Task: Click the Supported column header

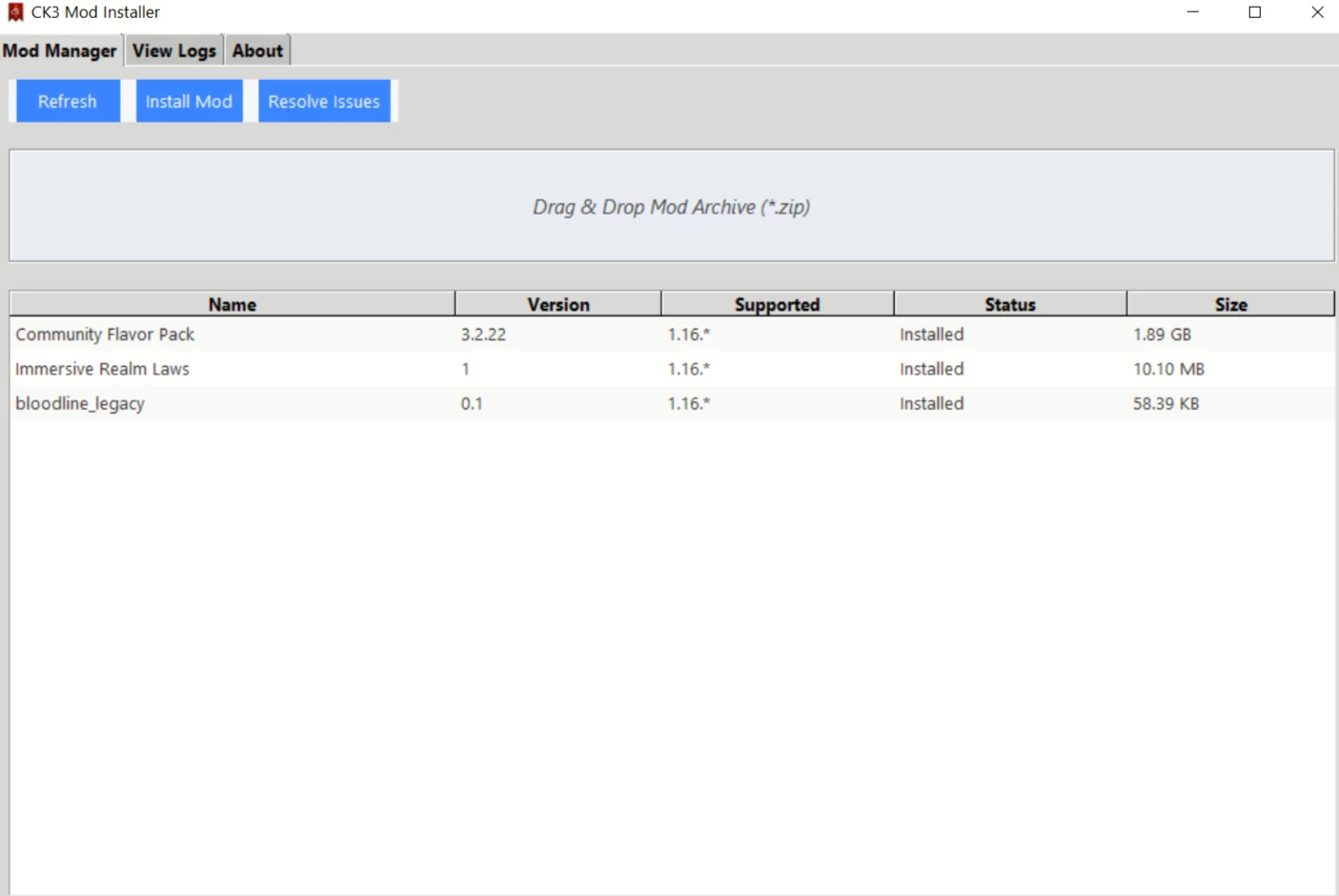Action: point(777,304)
